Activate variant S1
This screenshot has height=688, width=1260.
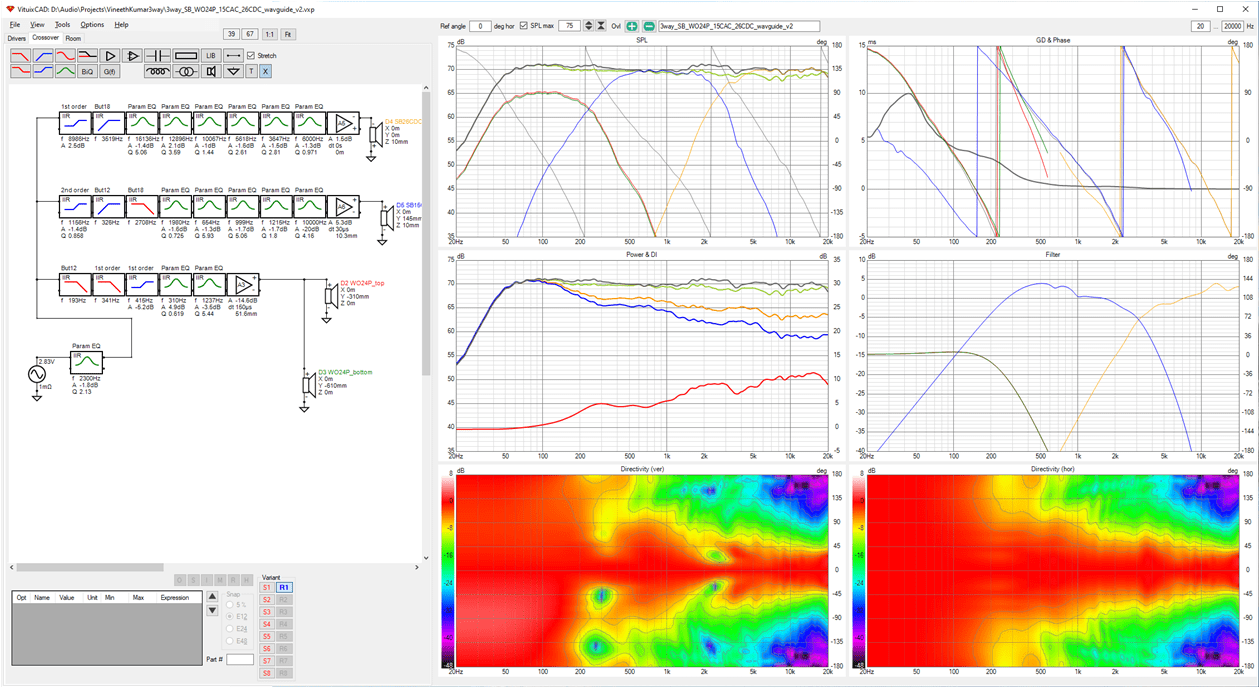[x=267, y=587]
